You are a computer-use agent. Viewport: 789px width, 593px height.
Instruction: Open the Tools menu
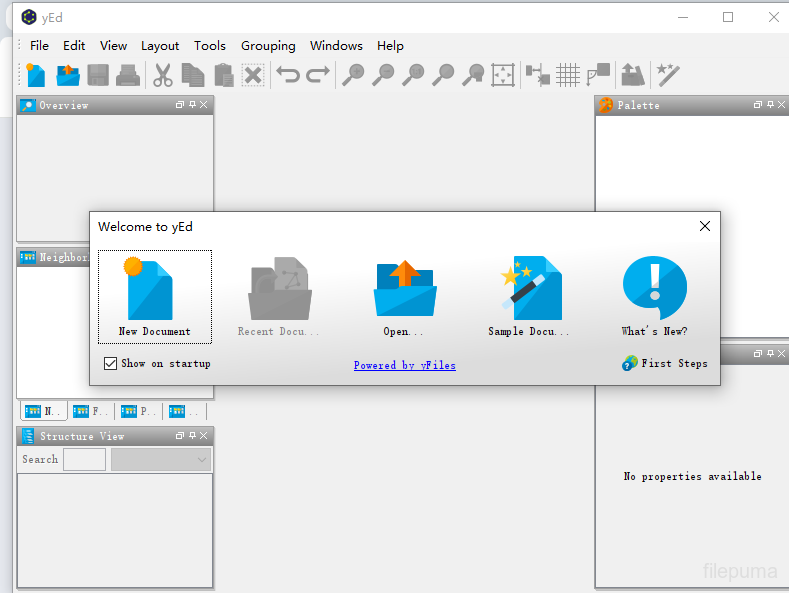tap(210, 46)
